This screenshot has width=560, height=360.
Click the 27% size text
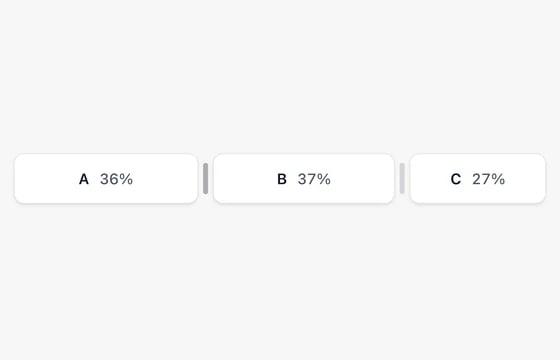489,179
